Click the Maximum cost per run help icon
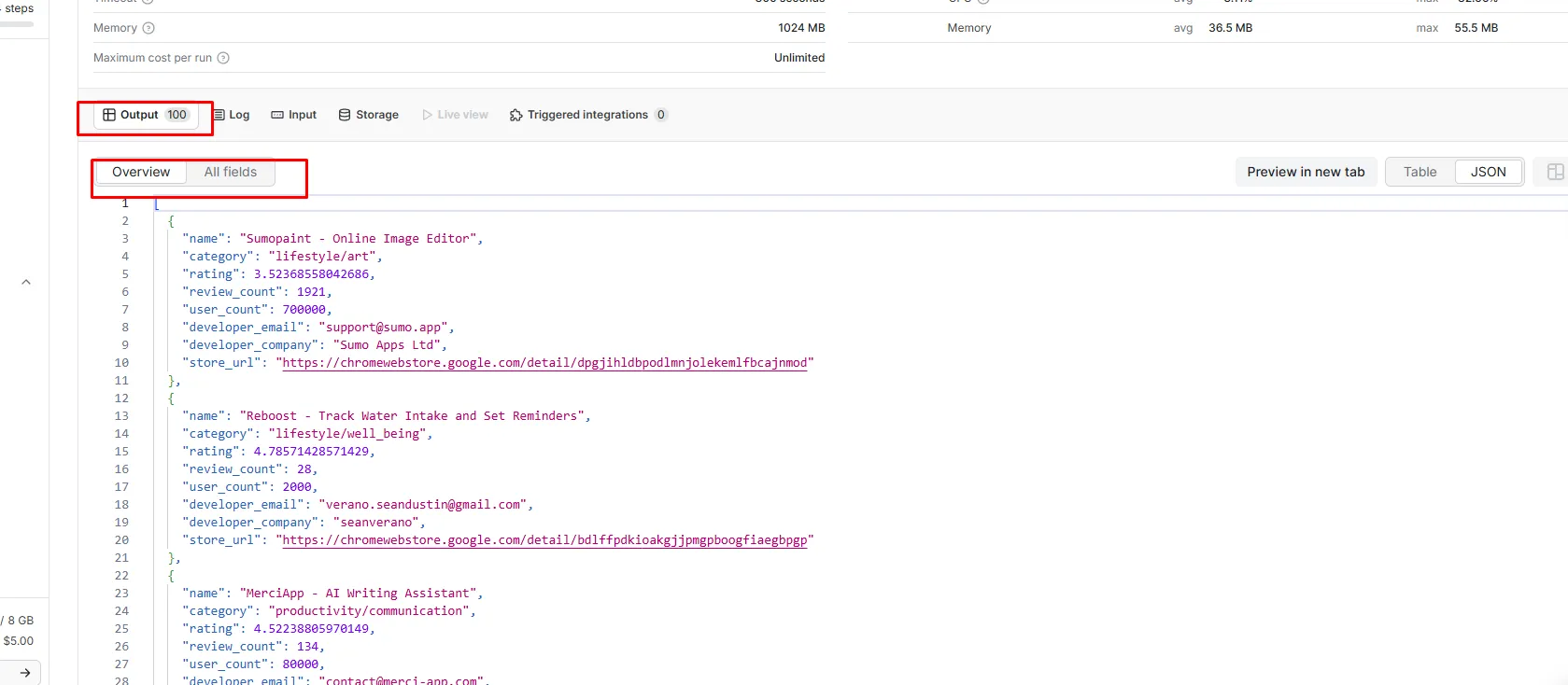1568x685 pixels. pos(223,58)
